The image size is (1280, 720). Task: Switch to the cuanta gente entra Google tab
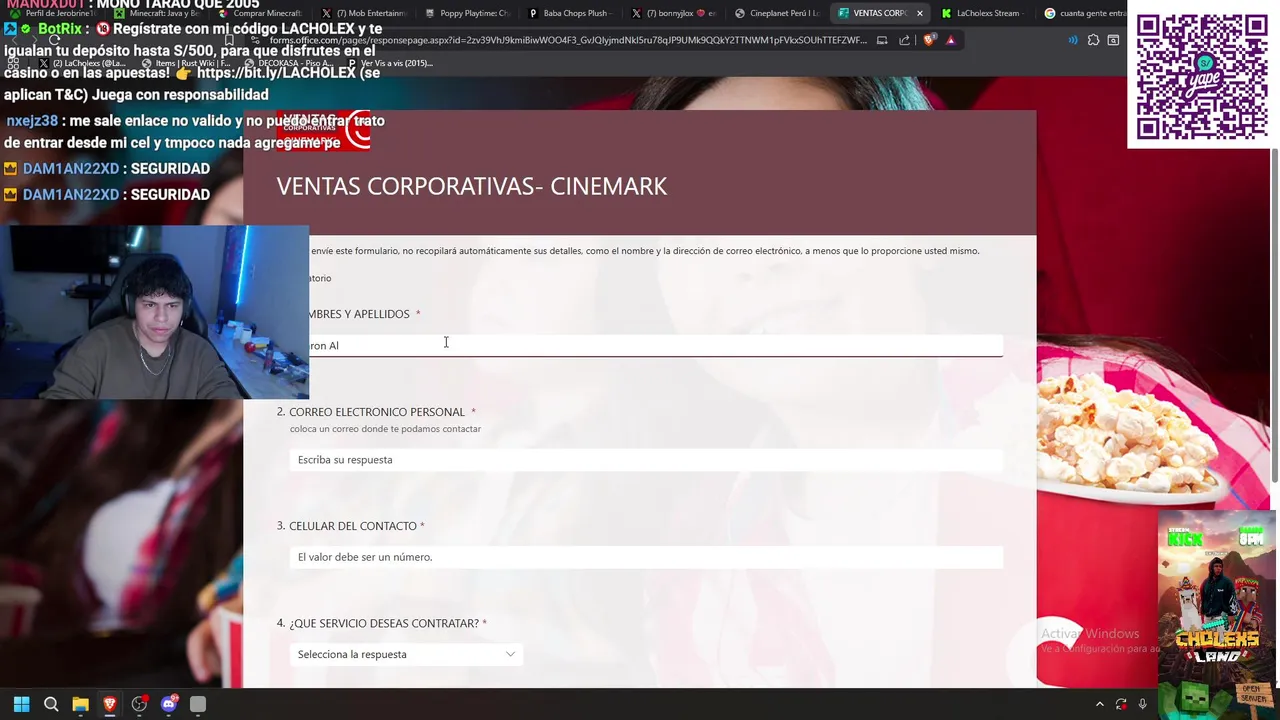click(1085, 13)
